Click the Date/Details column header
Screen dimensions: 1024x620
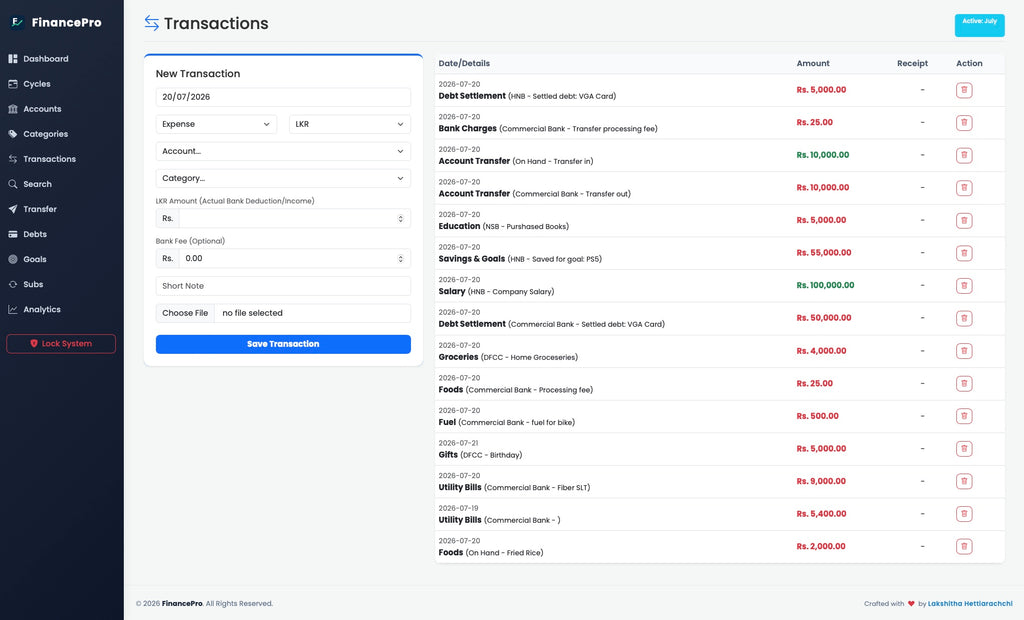pos(464,63)
